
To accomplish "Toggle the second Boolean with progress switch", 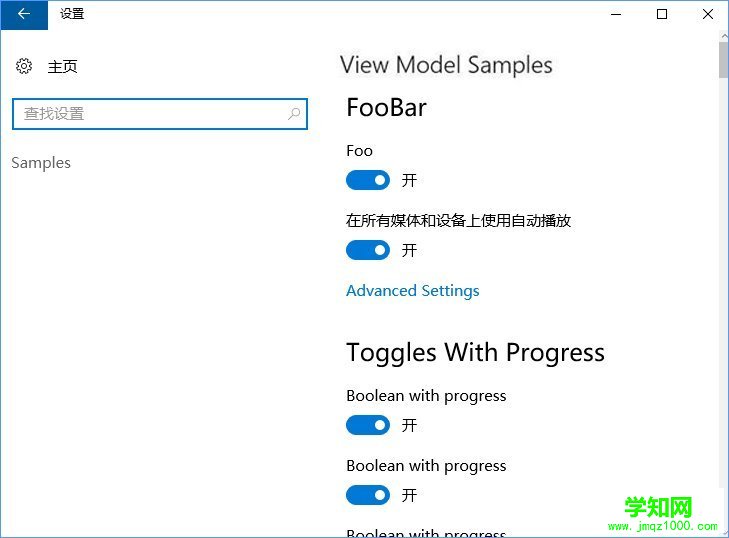I will point(367,495).
